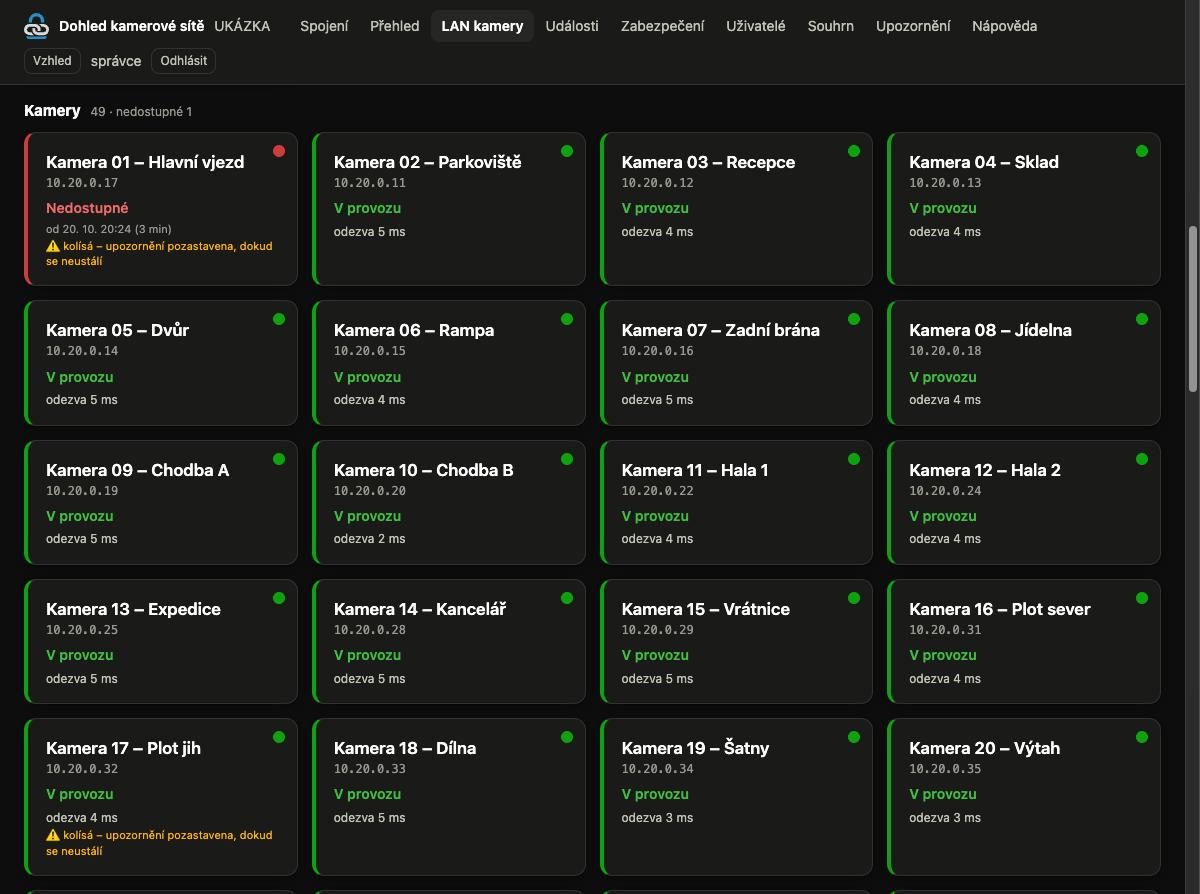1200x894 pixels.
Task: Click the green status dot on Kamera 12
Action: coord(1142,459)
